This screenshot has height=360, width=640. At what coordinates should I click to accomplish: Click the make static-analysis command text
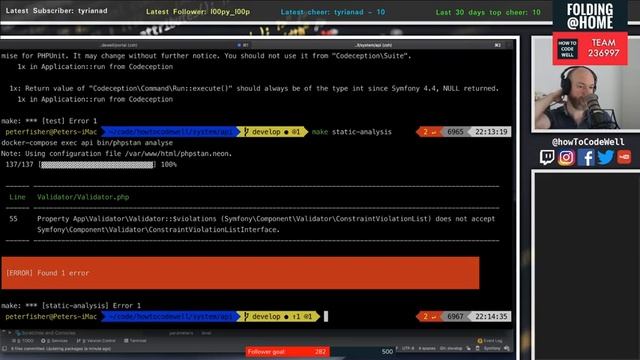pos(351,132)
